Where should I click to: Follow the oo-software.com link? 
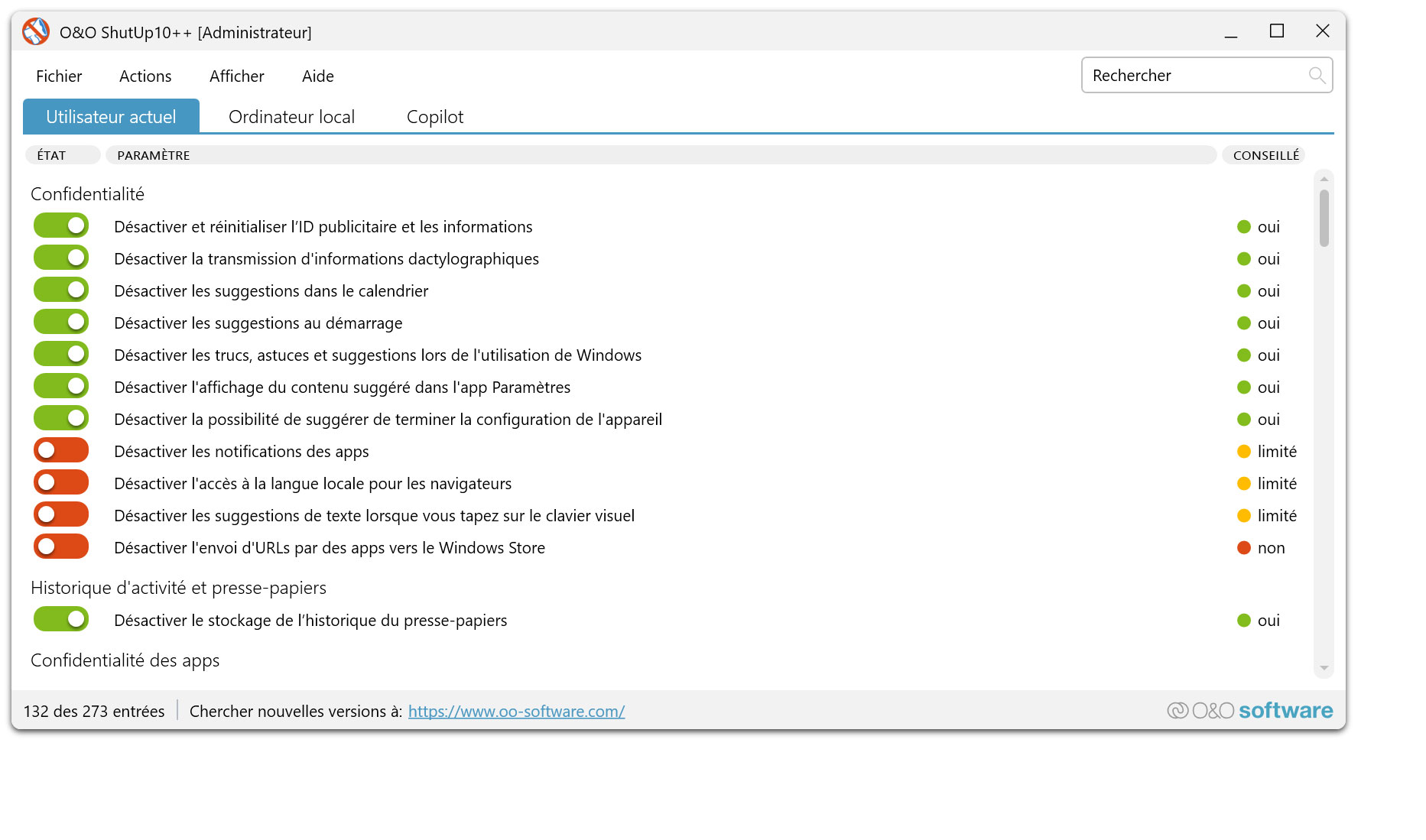coord(516,711)
